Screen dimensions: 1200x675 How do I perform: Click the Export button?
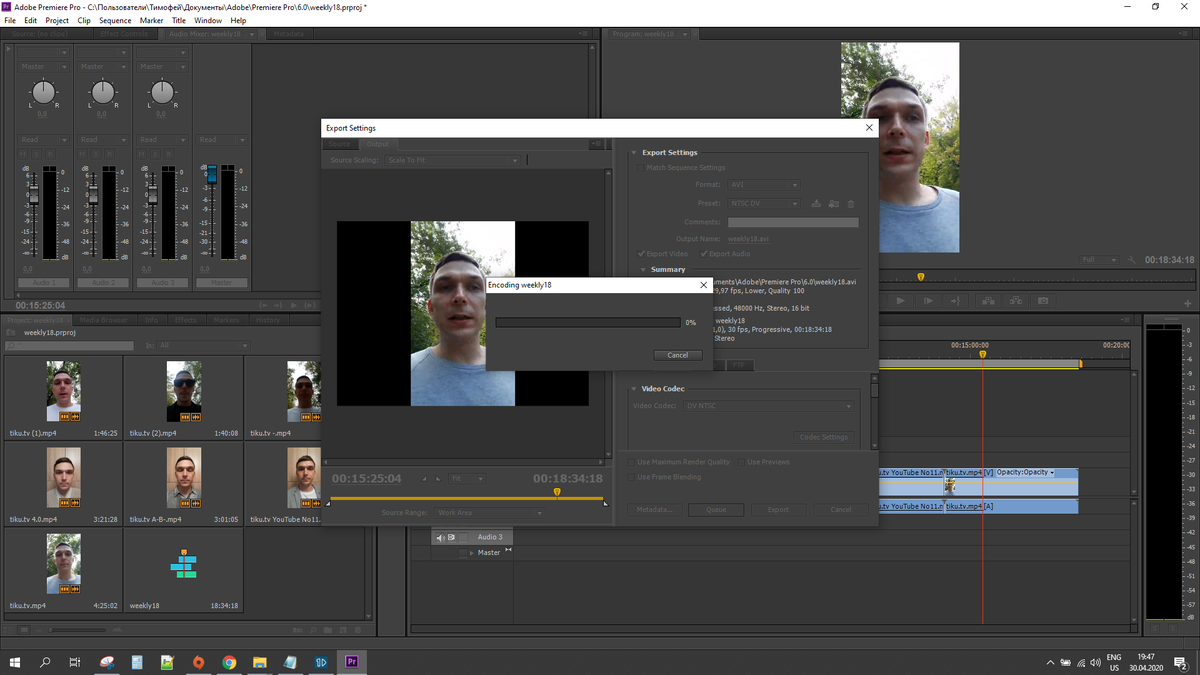click(x=778, y=509)
